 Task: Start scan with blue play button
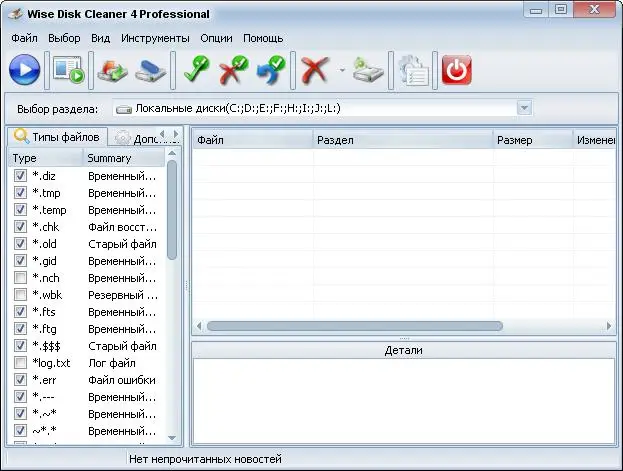(25, 70)
